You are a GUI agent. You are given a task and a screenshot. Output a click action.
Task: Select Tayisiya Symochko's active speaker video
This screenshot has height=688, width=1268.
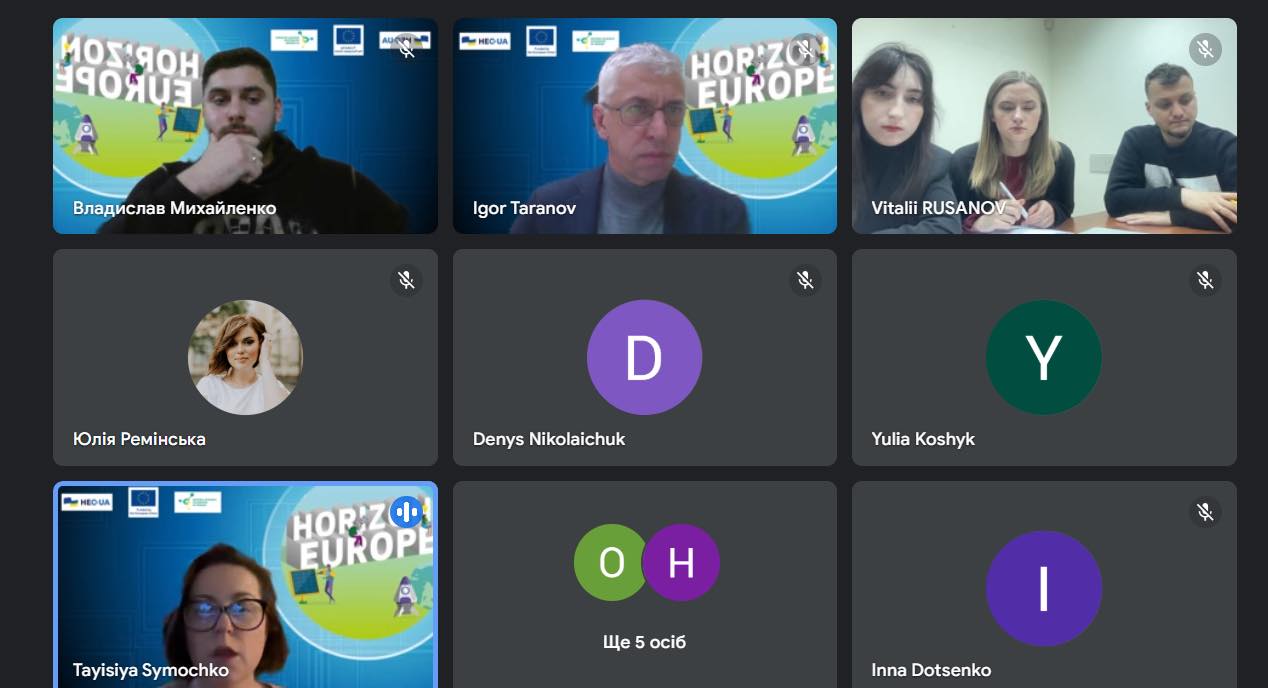245,585
